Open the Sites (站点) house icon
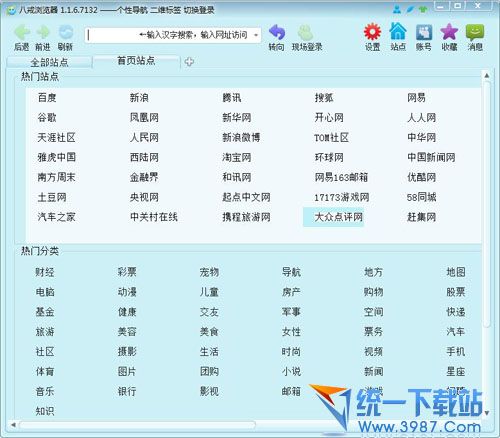 click(x=398, y=32)
